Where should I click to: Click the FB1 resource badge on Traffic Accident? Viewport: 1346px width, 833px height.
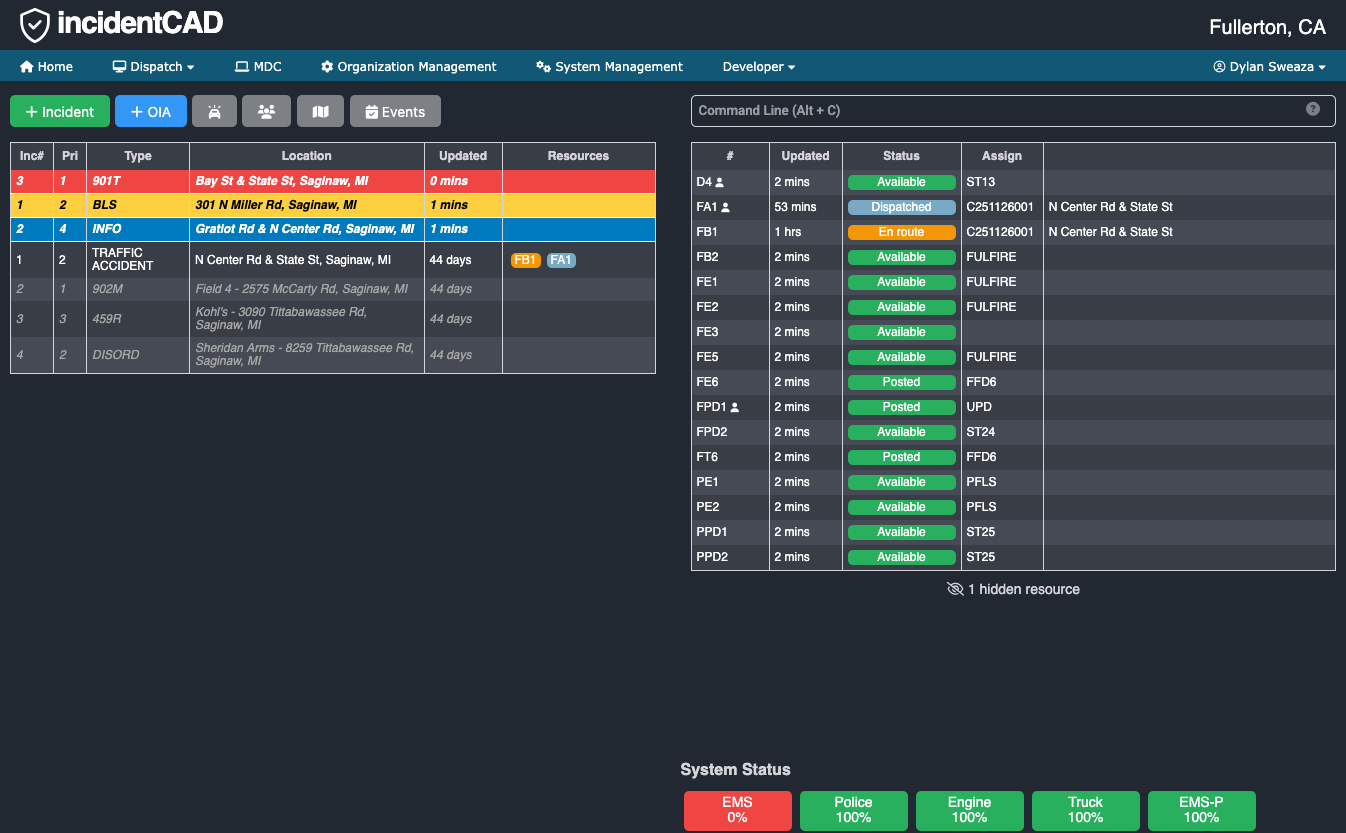[x=525, y=260]
